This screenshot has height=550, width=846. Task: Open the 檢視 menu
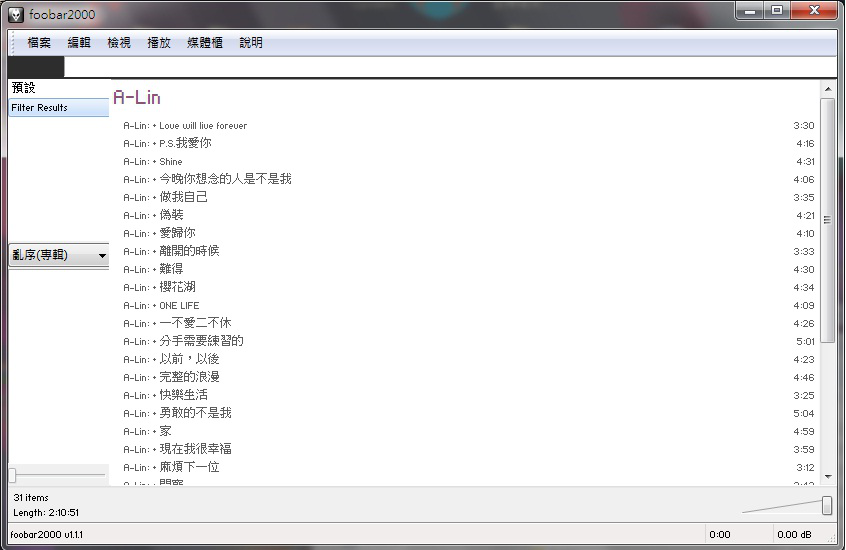(119, 43)
